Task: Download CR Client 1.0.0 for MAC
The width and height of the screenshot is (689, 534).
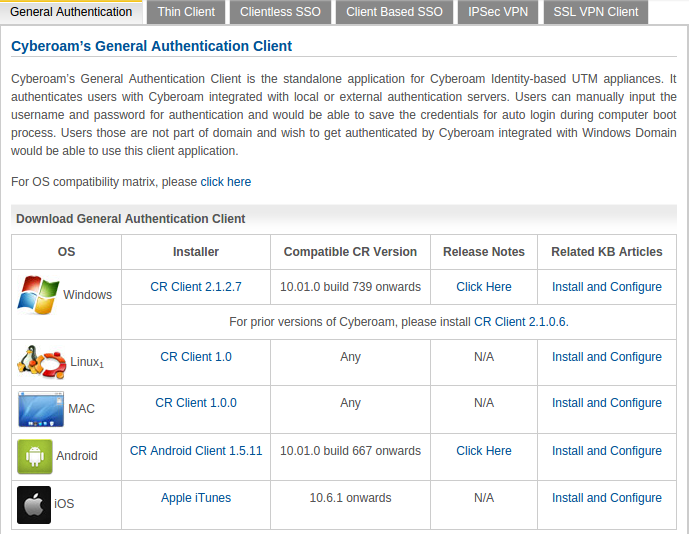Action: [196, 403]
